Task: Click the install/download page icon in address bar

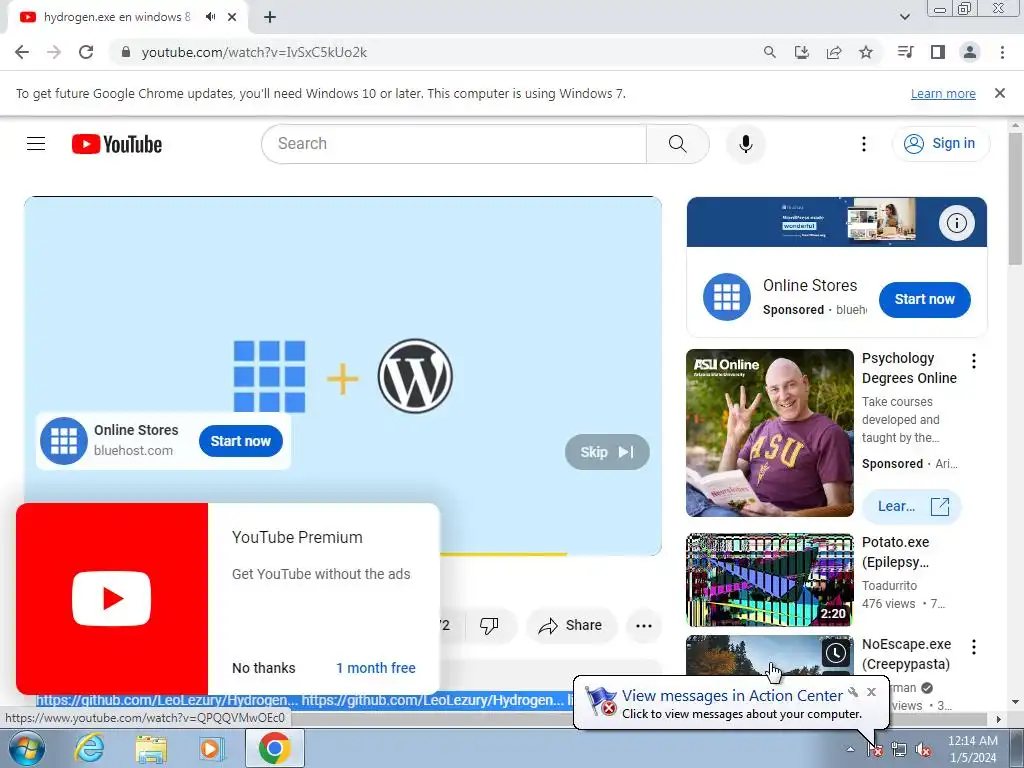Action: click(802, 52)
